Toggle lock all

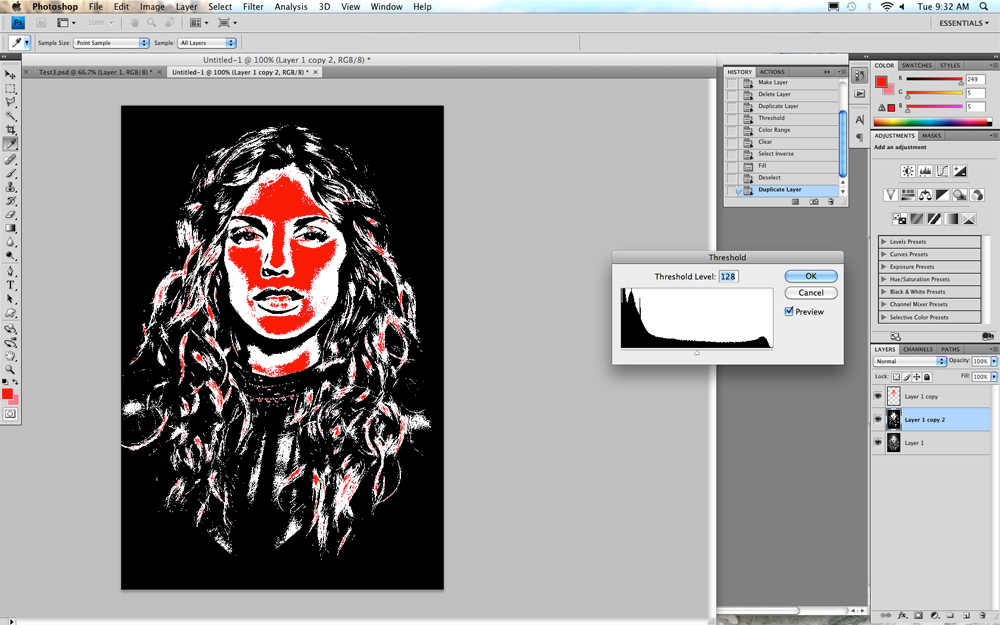click(x=927, y=377)
